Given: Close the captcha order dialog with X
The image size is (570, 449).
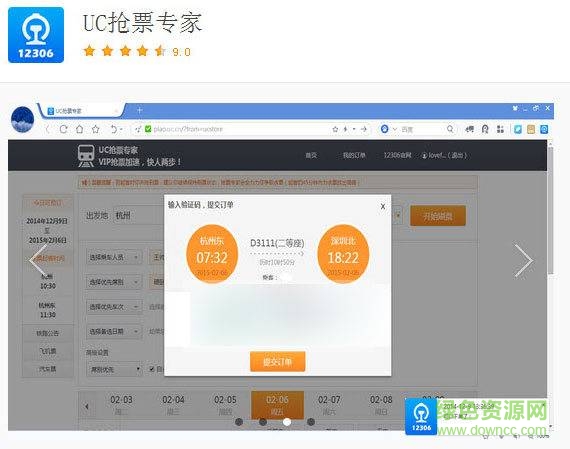Looking at the screenshot, I should tap(383, 207).
